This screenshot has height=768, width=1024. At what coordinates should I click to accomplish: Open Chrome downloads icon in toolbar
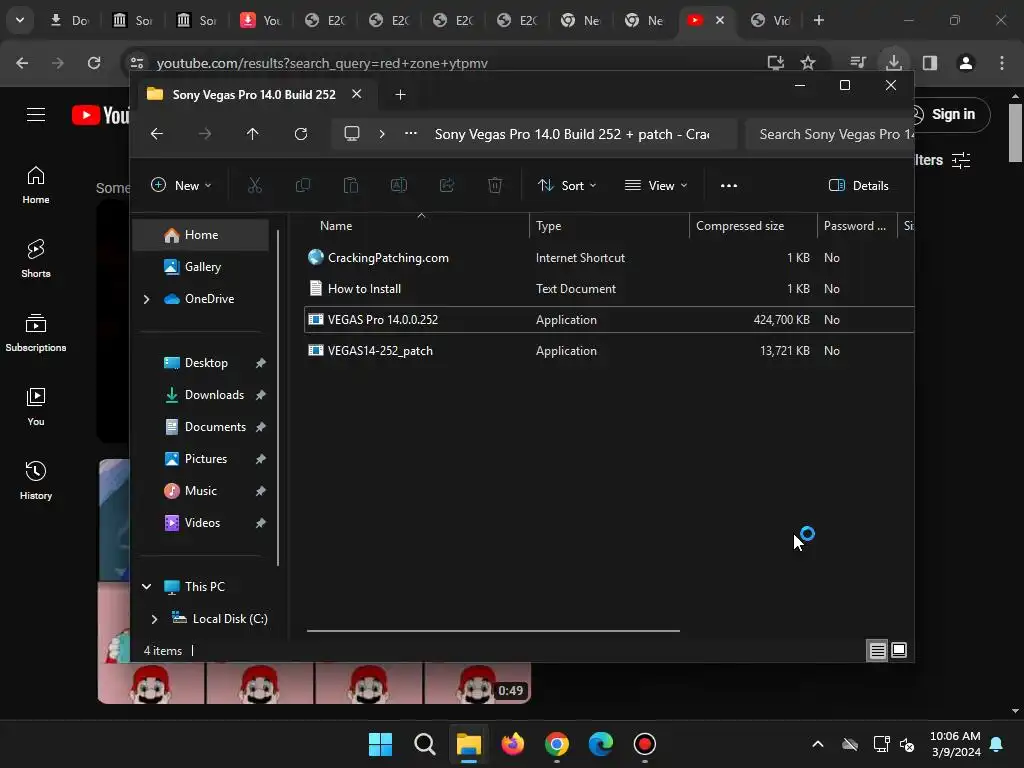click(894, 63)
